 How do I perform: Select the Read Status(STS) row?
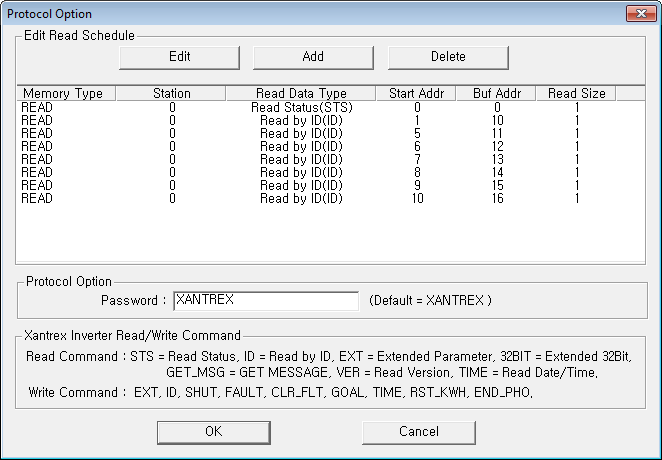(331, 108)
